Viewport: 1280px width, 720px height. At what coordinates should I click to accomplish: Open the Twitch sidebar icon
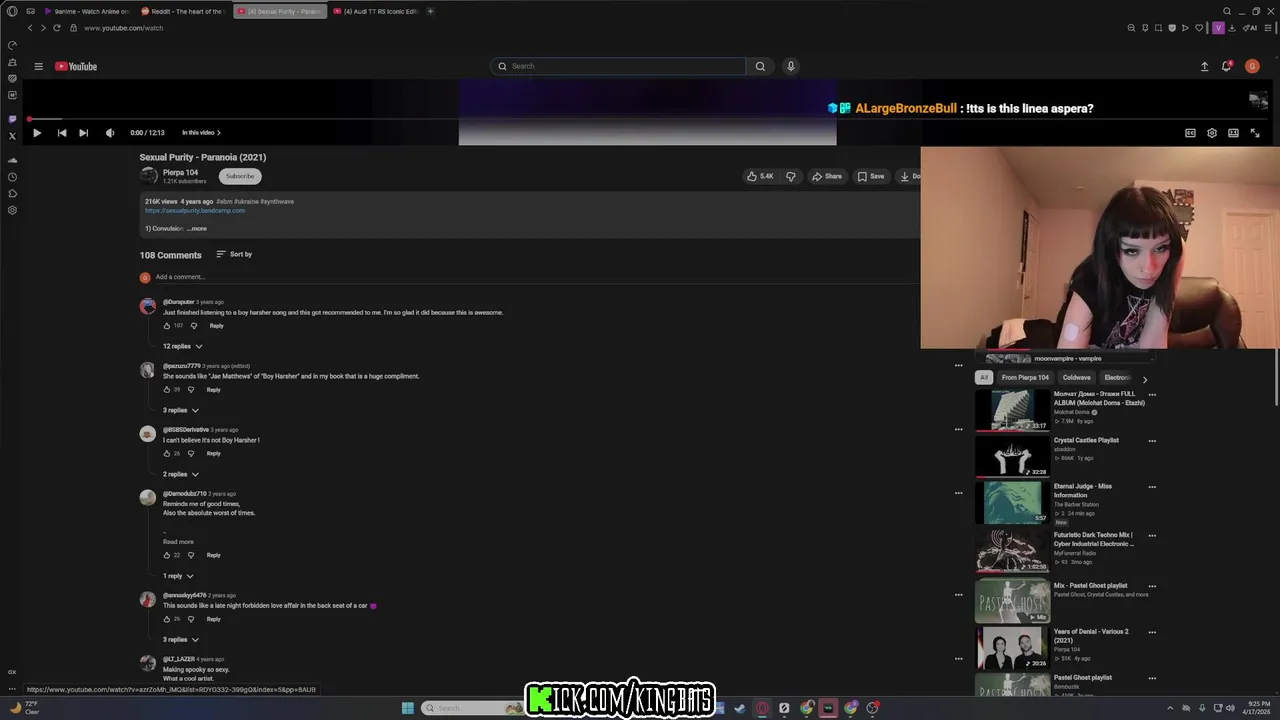pos(12,119)
